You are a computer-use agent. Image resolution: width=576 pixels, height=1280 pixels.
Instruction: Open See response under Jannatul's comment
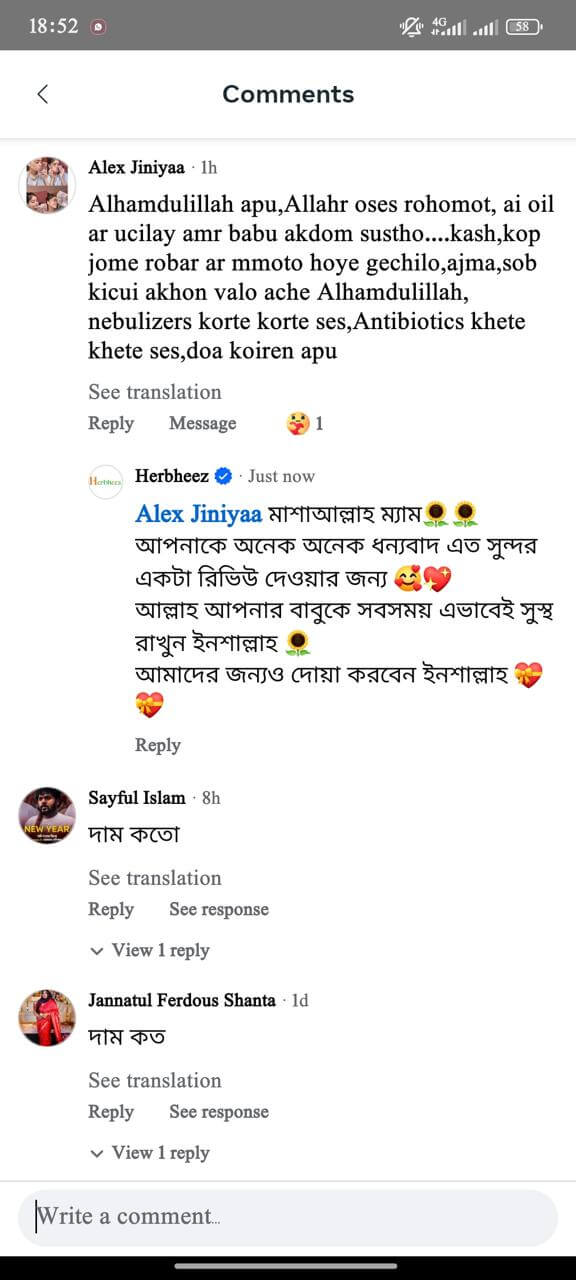point(219,1112)
